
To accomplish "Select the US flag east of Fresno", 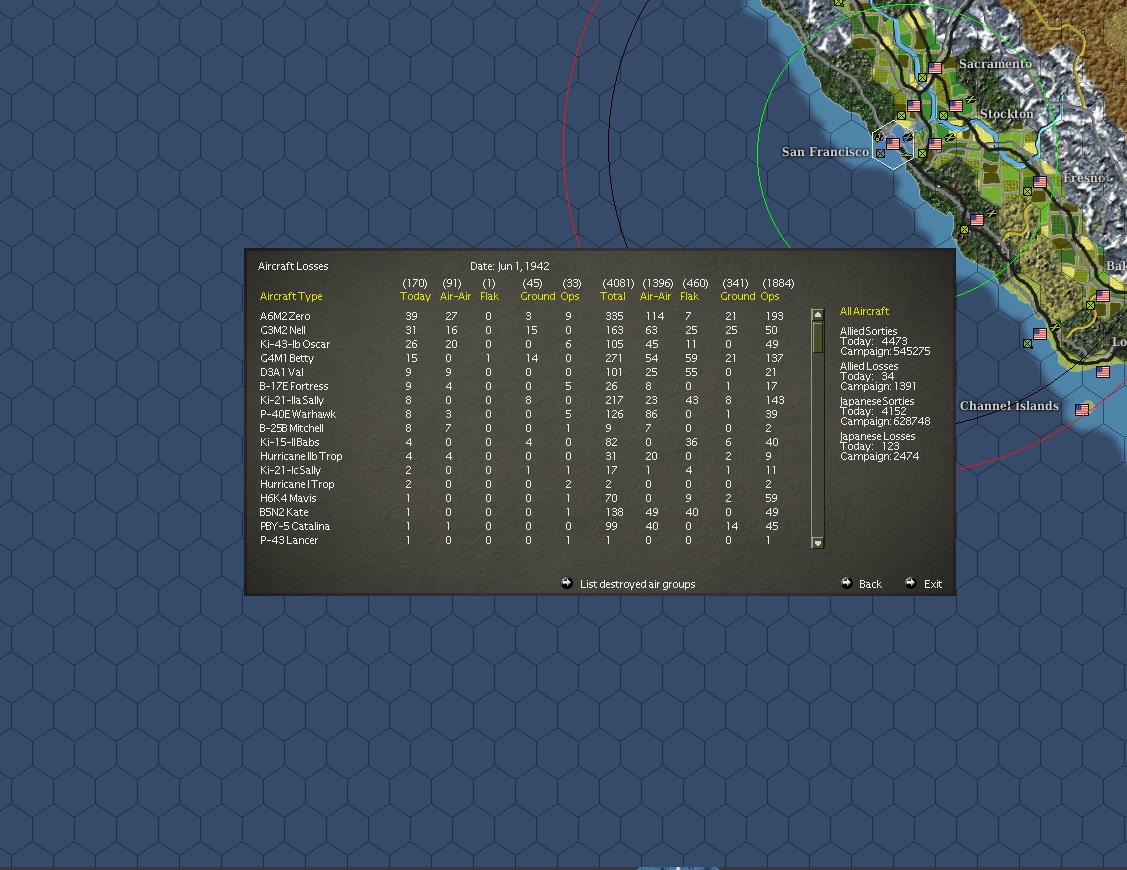I will [x=1039, y=181].
